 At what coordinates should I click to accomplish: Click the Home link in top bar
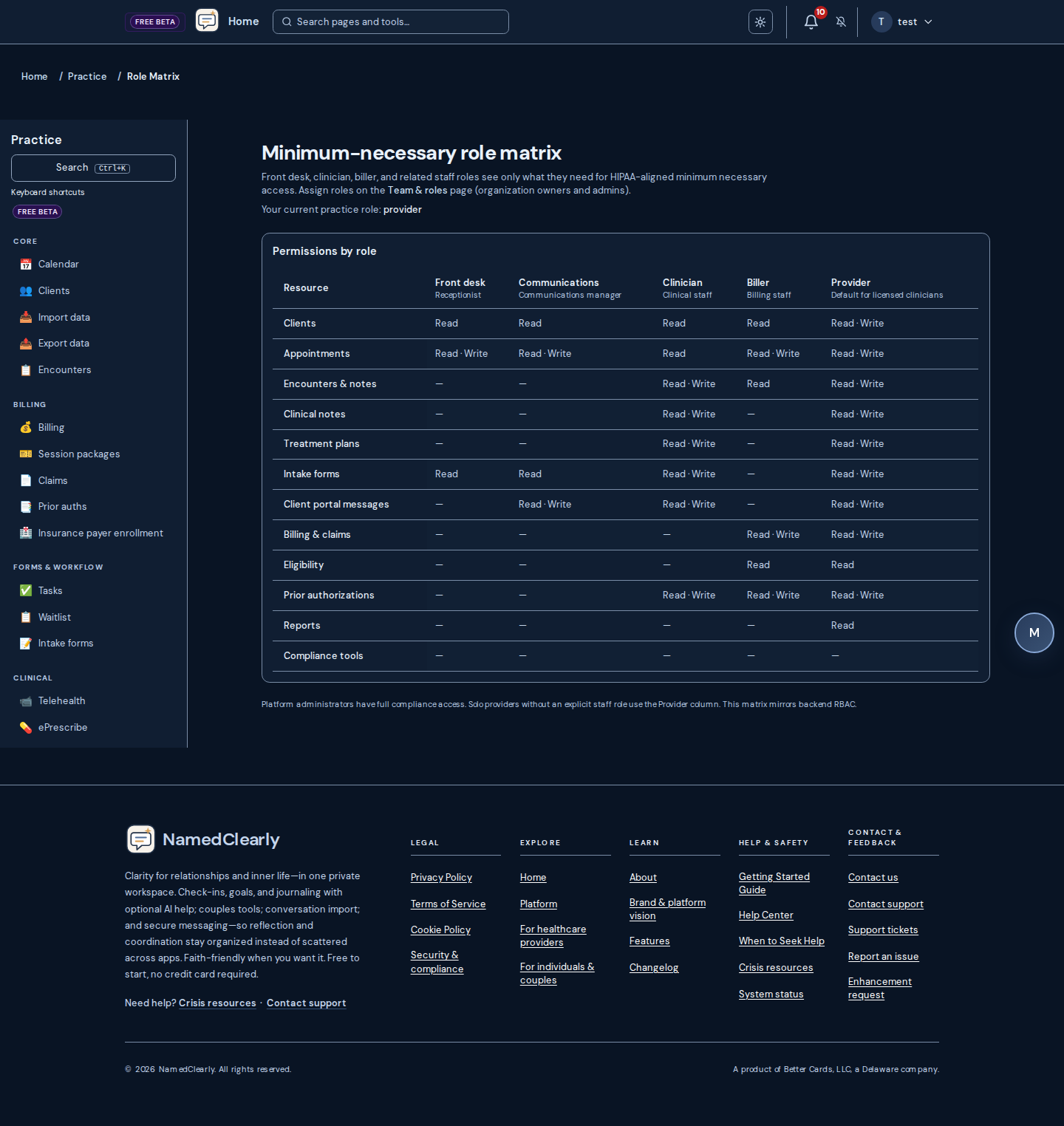pos(244,21)
